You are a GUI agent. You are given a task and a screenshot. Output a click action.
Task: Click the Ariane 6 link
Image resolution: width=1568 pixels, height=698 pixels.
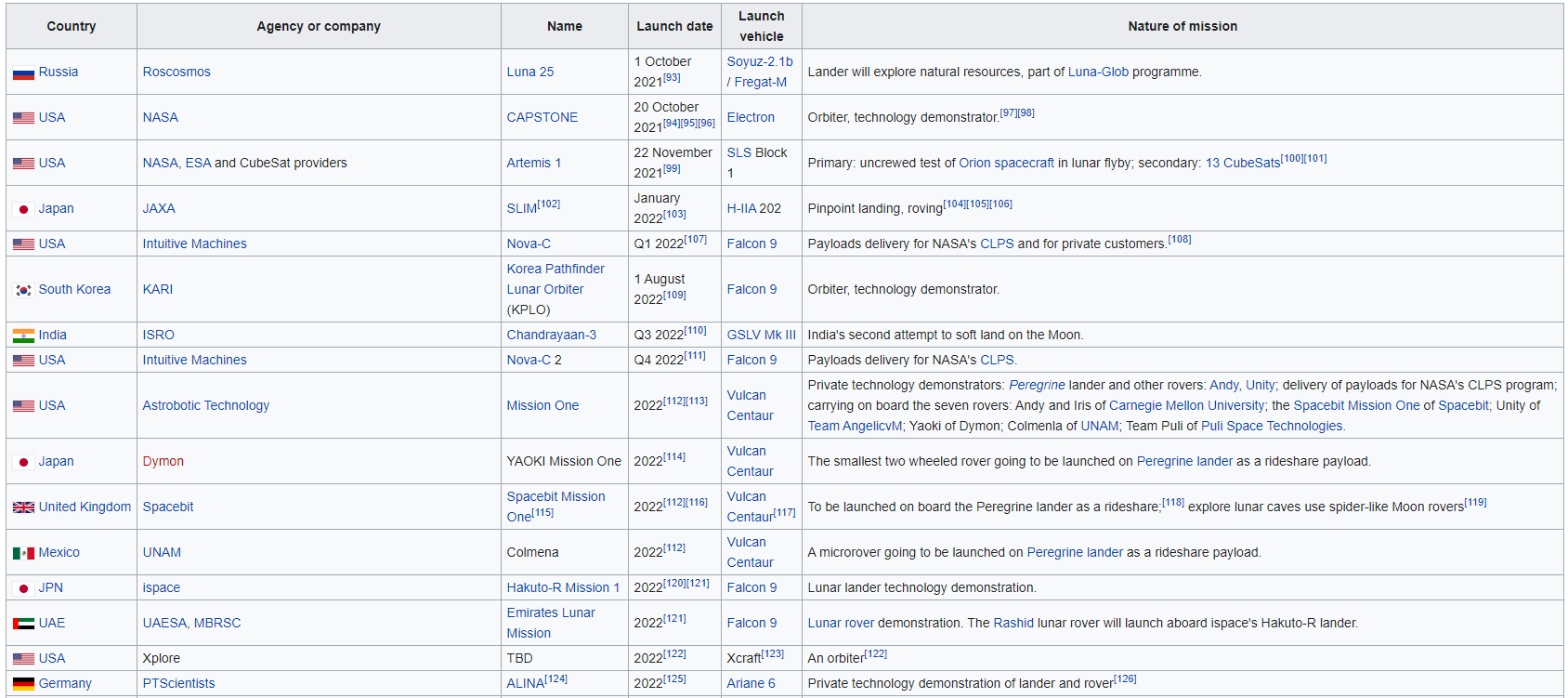click(751, 683)
